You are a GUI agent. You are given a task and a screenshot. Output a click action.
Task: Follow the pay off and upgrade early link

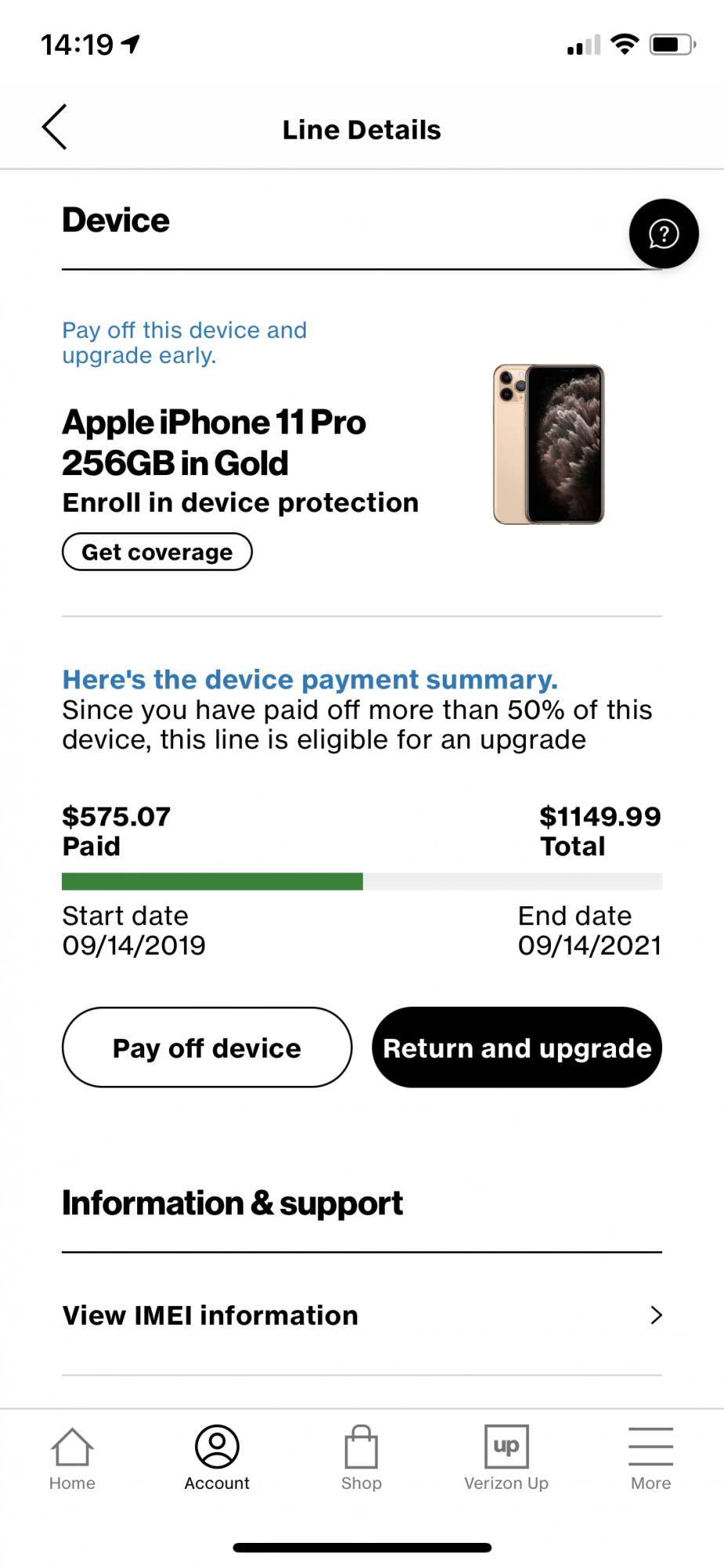[x=184, y=343]
